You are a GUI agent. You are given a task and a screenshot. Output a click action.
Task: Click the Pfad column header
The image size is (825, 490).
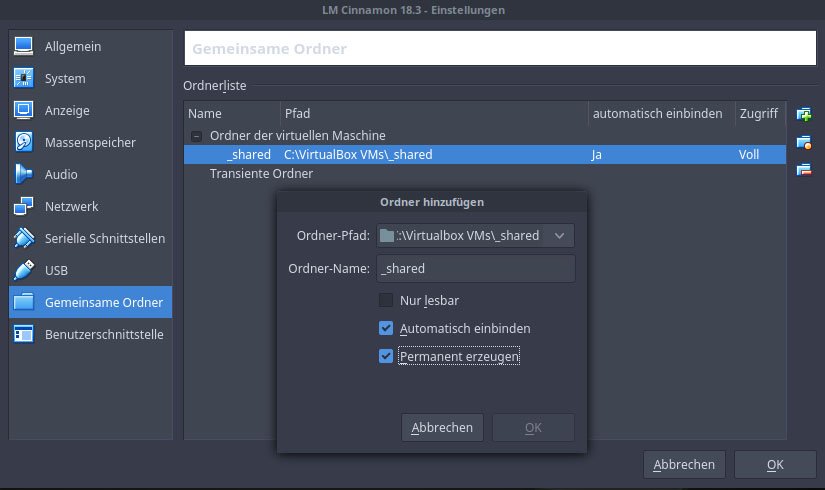[434, 114]
